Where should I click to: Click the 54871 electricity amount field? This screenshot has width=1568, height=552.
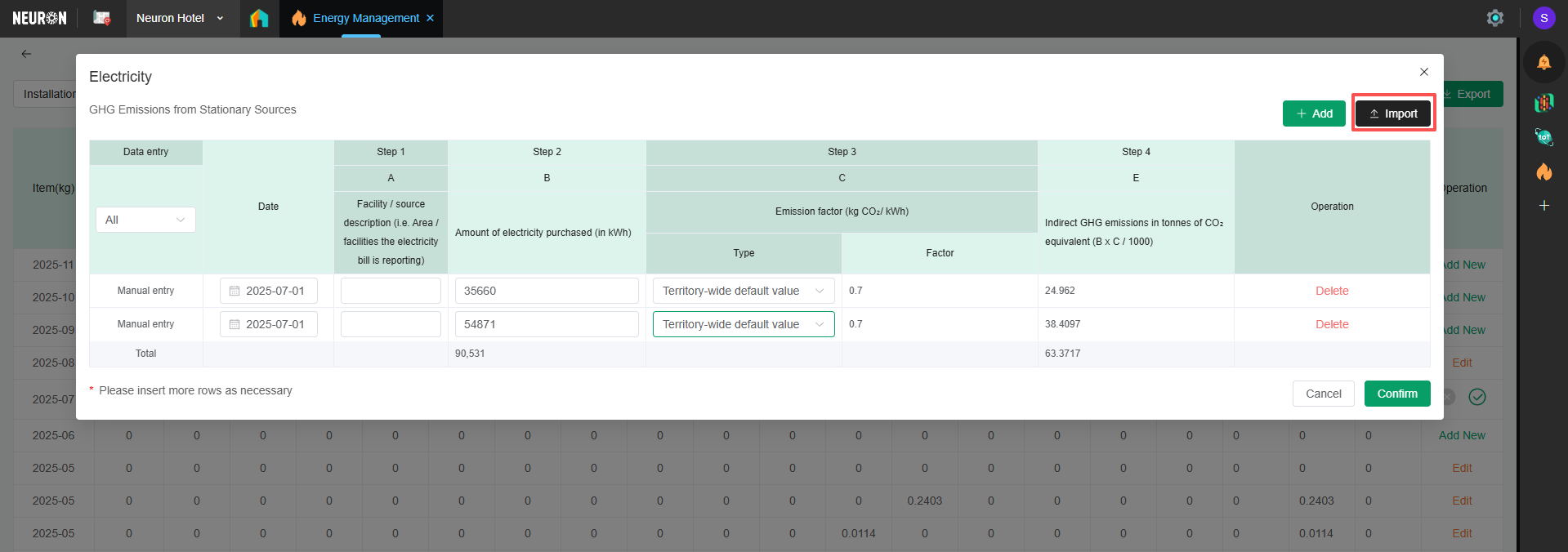546,324
